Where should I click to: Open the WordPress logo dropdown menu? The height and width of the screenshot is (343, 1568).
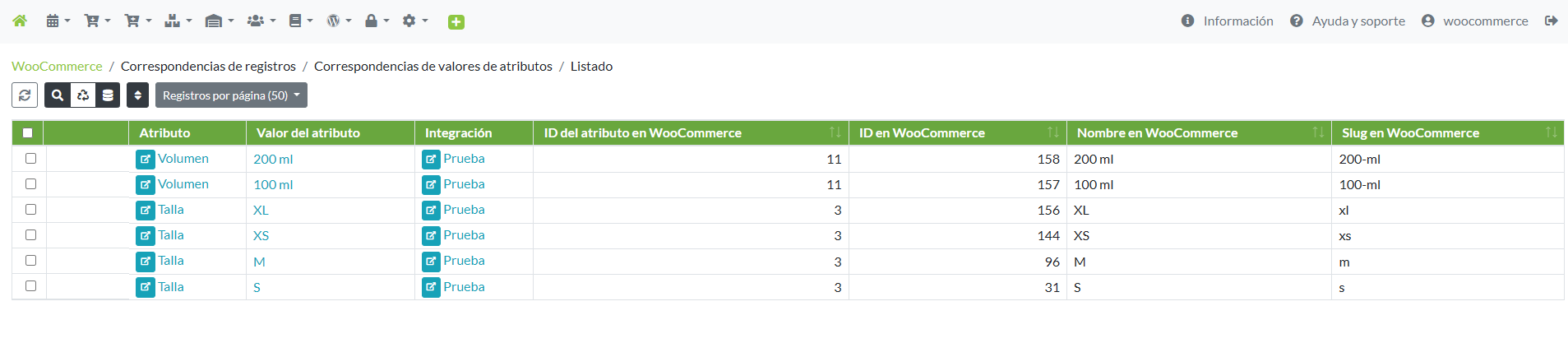pos(338,21)
